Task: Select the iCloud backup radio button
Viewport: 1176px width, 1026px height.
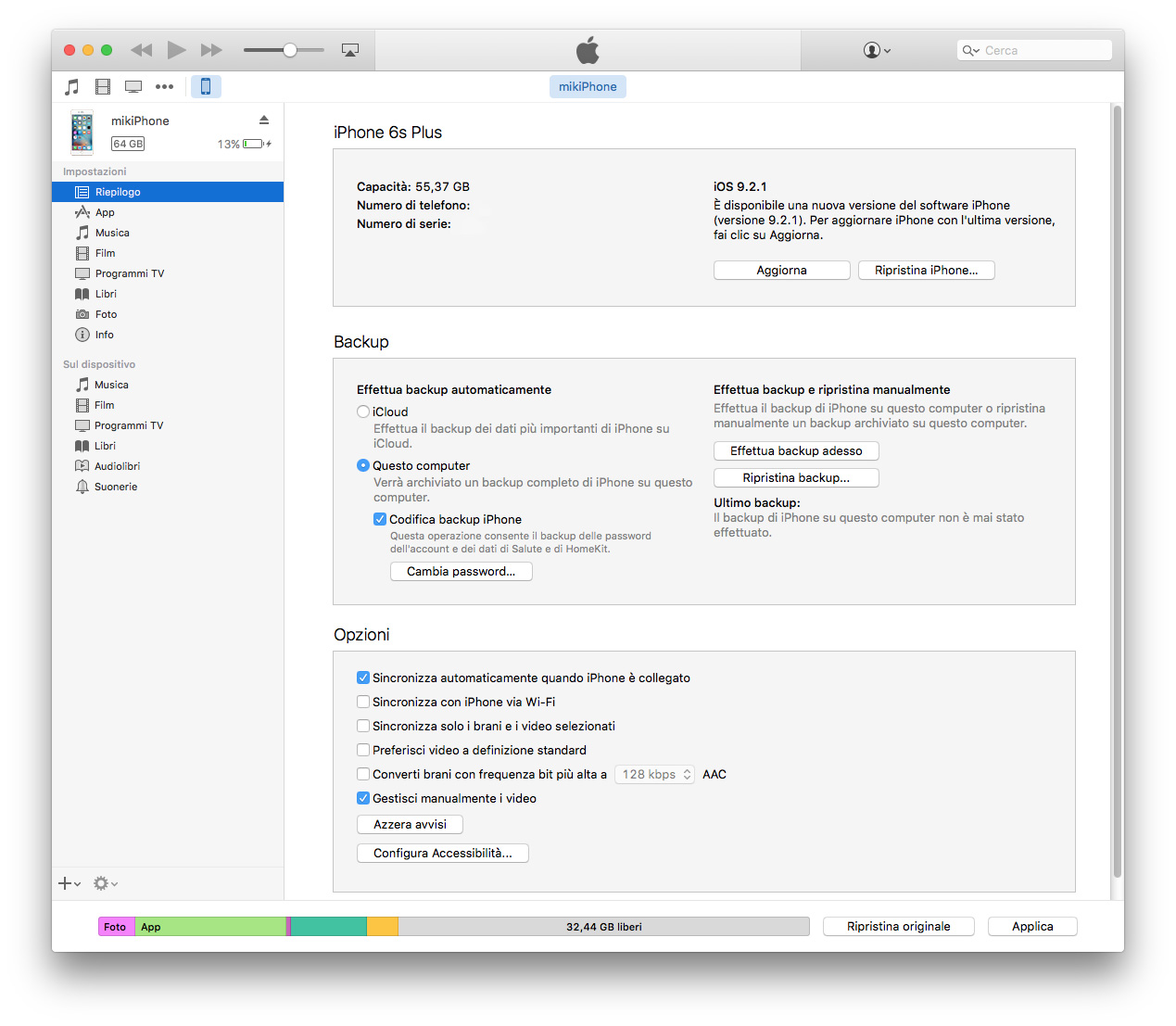Action: 363,412
